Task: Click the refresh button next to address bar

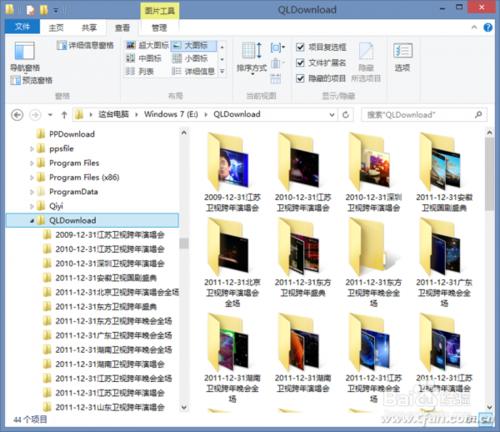Action: (346, 115)
